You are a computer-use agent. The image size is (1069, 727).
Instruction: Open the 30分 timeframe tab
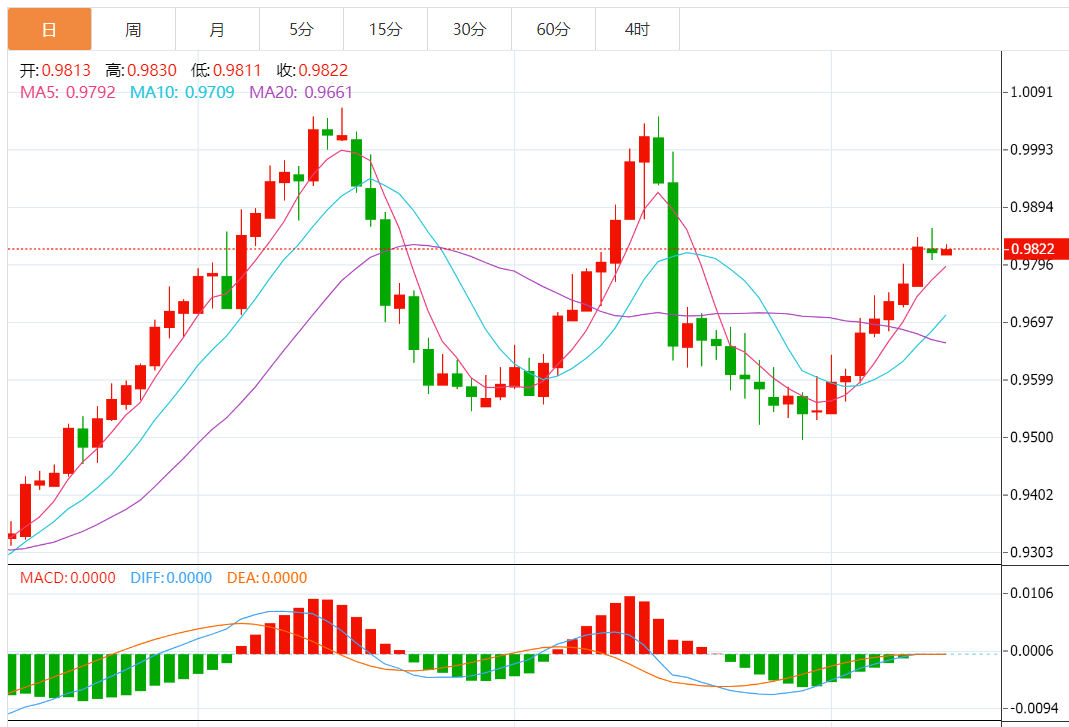469,29
